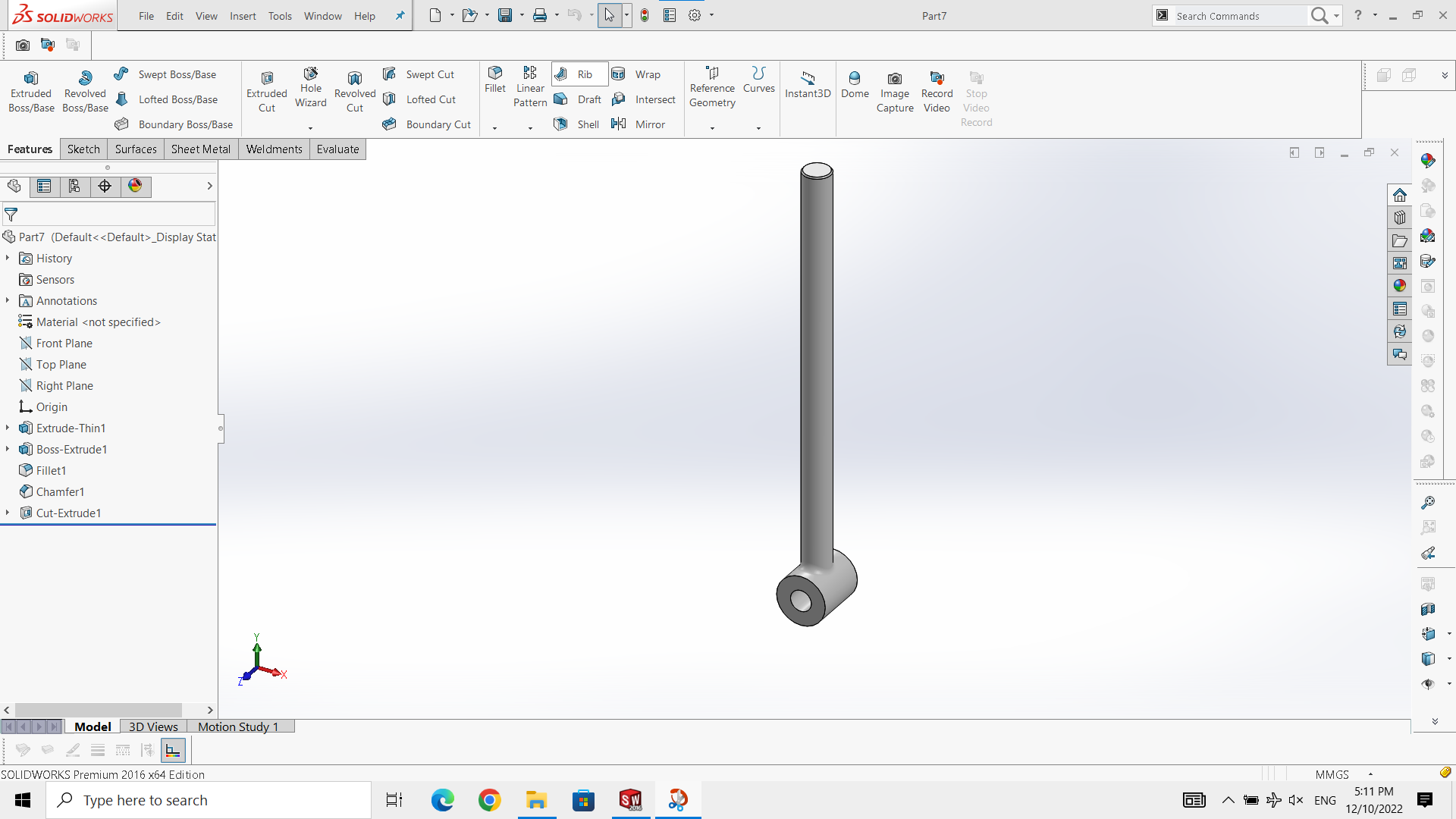Open the Insert menu
The image size is (1456, 819).
point(243,16)
